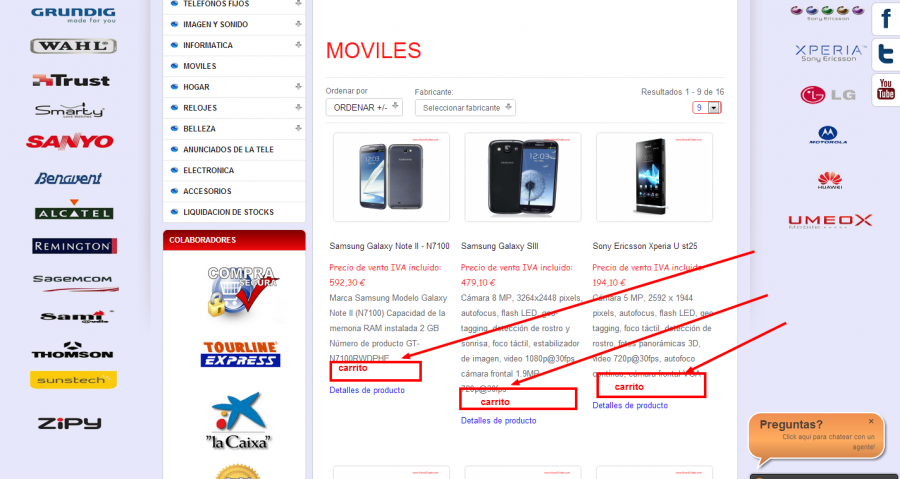
Task: Click the Zipy brand logo
Action: (69, 424)
